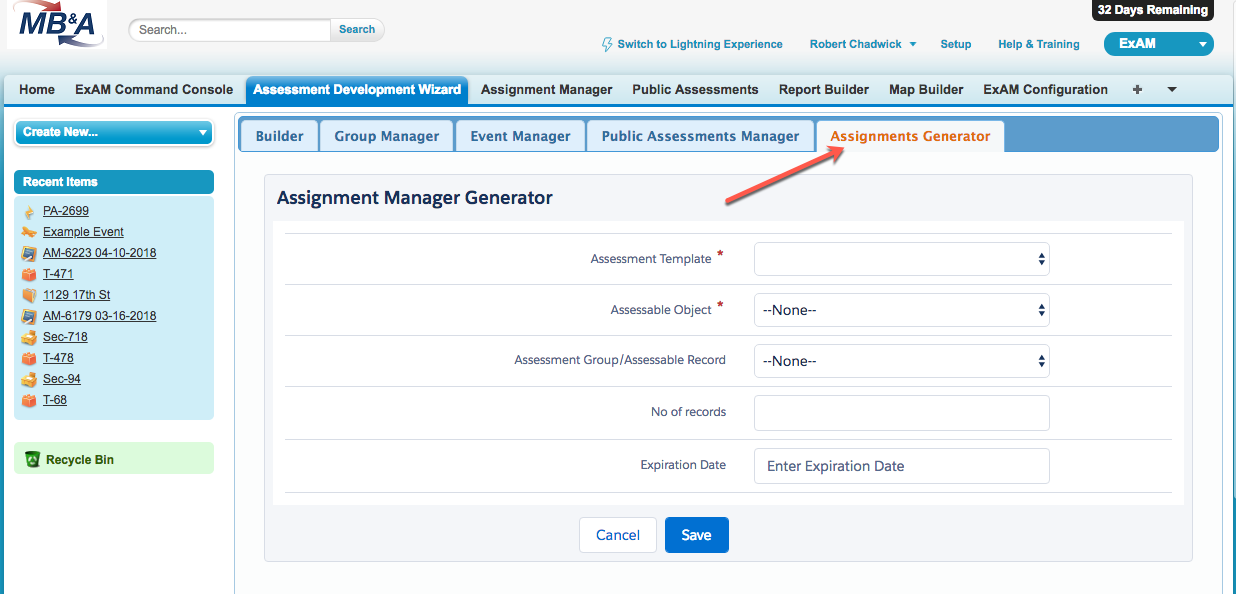Click the Expiration Date input field
Viewport: 1236px width, 594px height.
(x=902, y=466)
